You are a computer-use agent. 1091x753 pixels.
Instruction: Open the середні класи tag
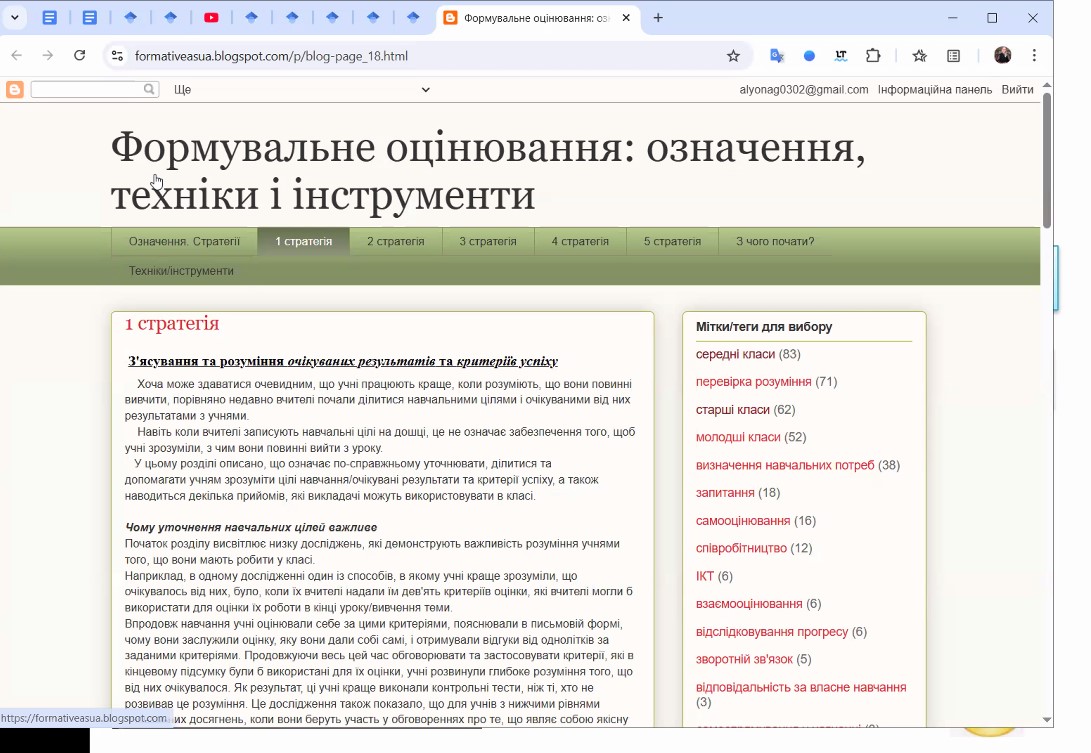pyautogui.click(x=735, y=354)
